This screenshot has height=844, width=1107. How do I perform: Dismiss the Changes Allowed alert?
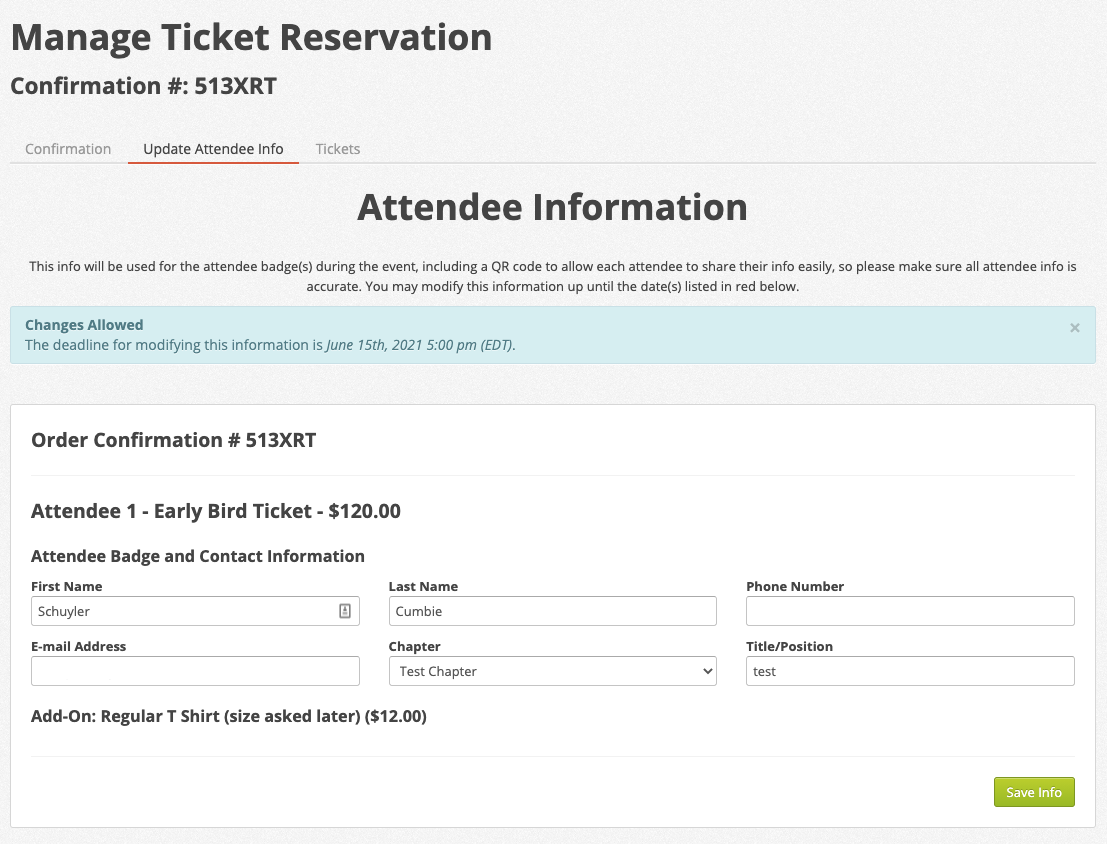click(1075, 327)
